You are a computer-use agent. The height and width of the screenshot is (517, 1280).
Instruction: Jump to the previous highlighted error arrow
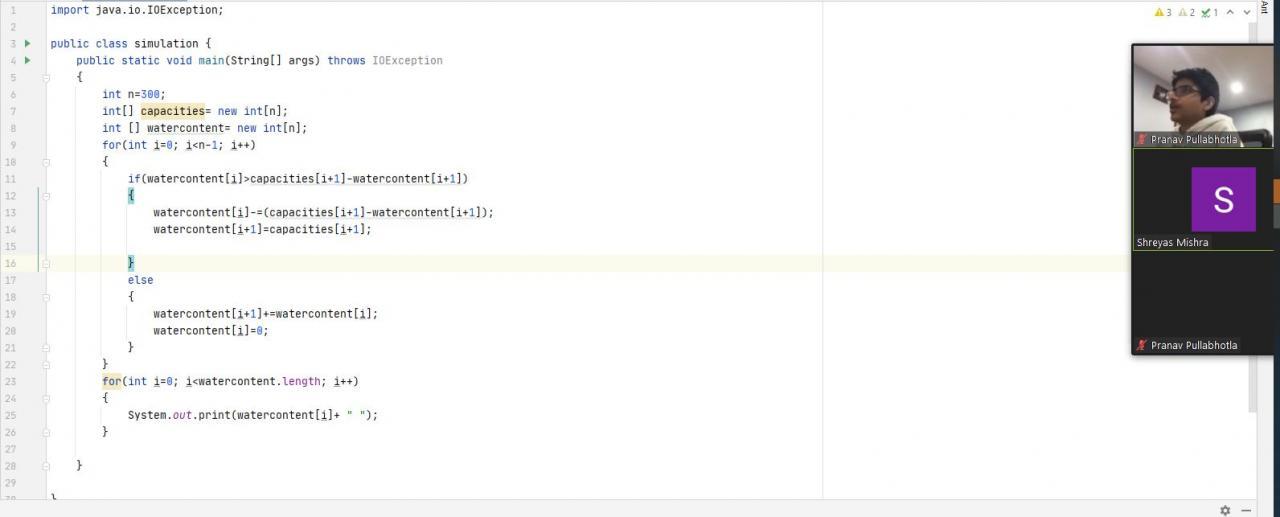point(1230,13)
